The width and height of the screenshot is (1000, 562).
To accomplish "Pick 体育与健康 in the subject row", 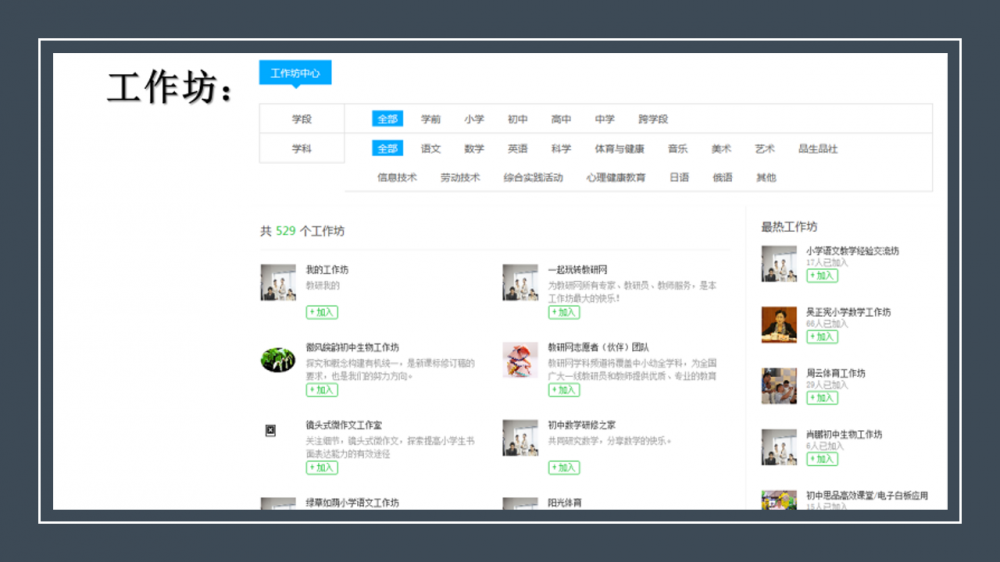I will (x=619, y=149).
